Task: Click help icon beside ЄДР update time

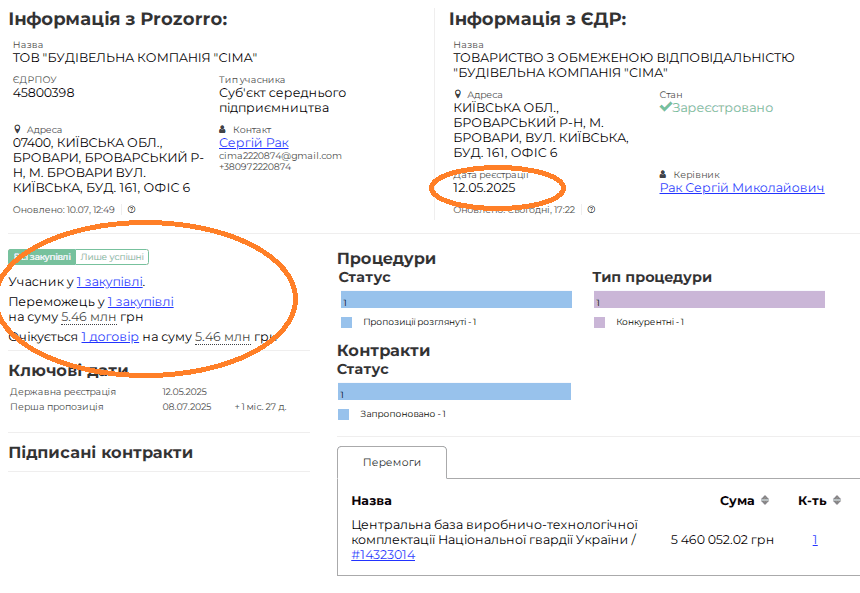Action: coord(591,210)
